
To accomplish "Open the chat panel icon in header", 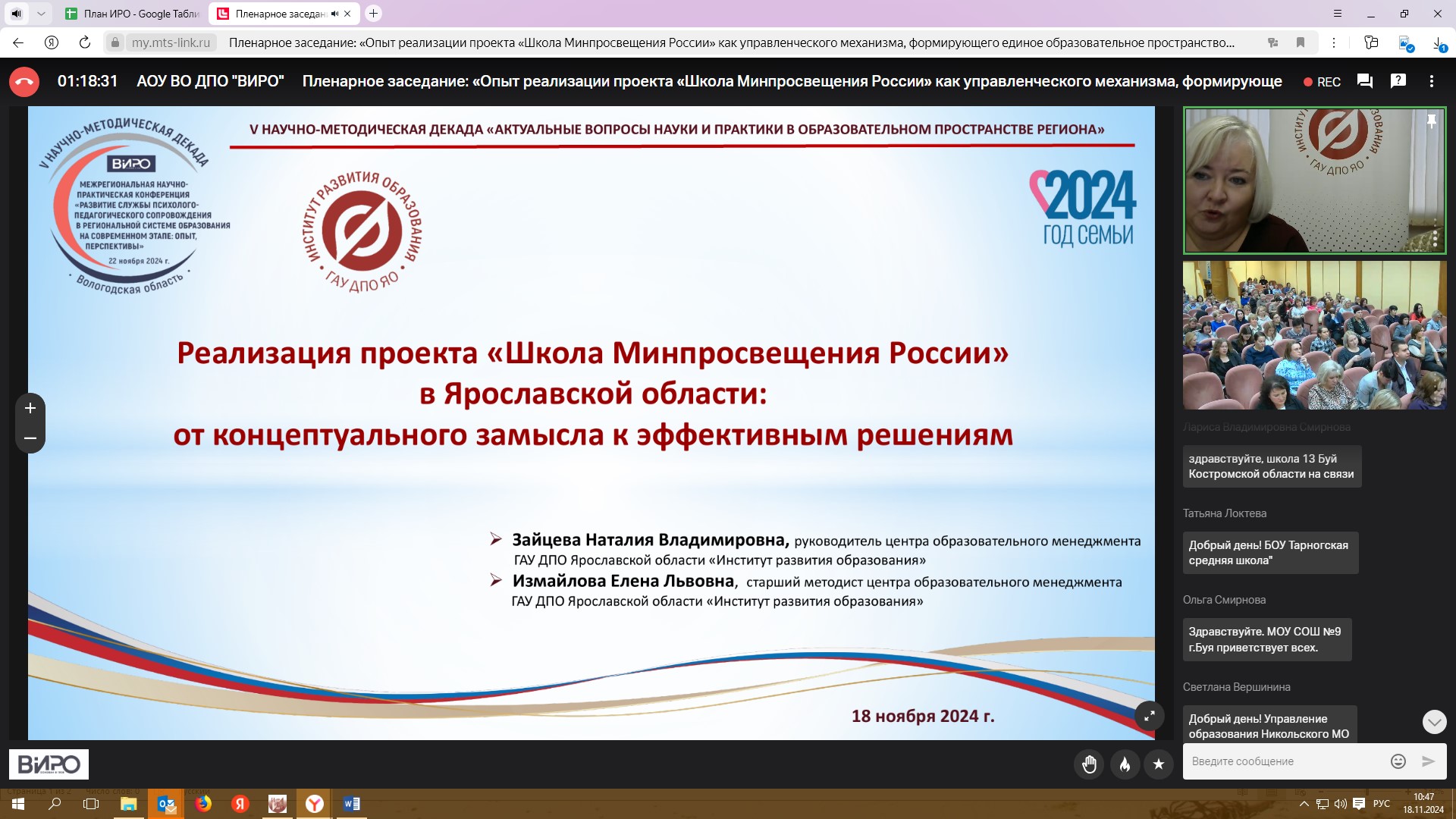I will [1365, 81].
